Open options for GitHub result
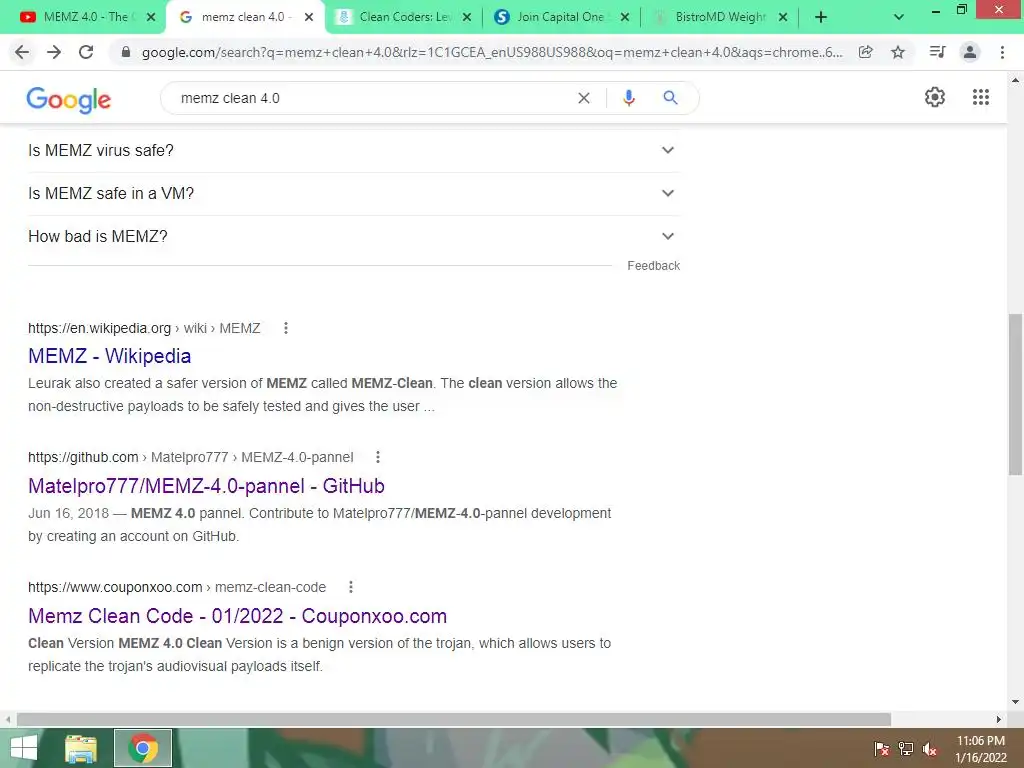 pos(377,457)
